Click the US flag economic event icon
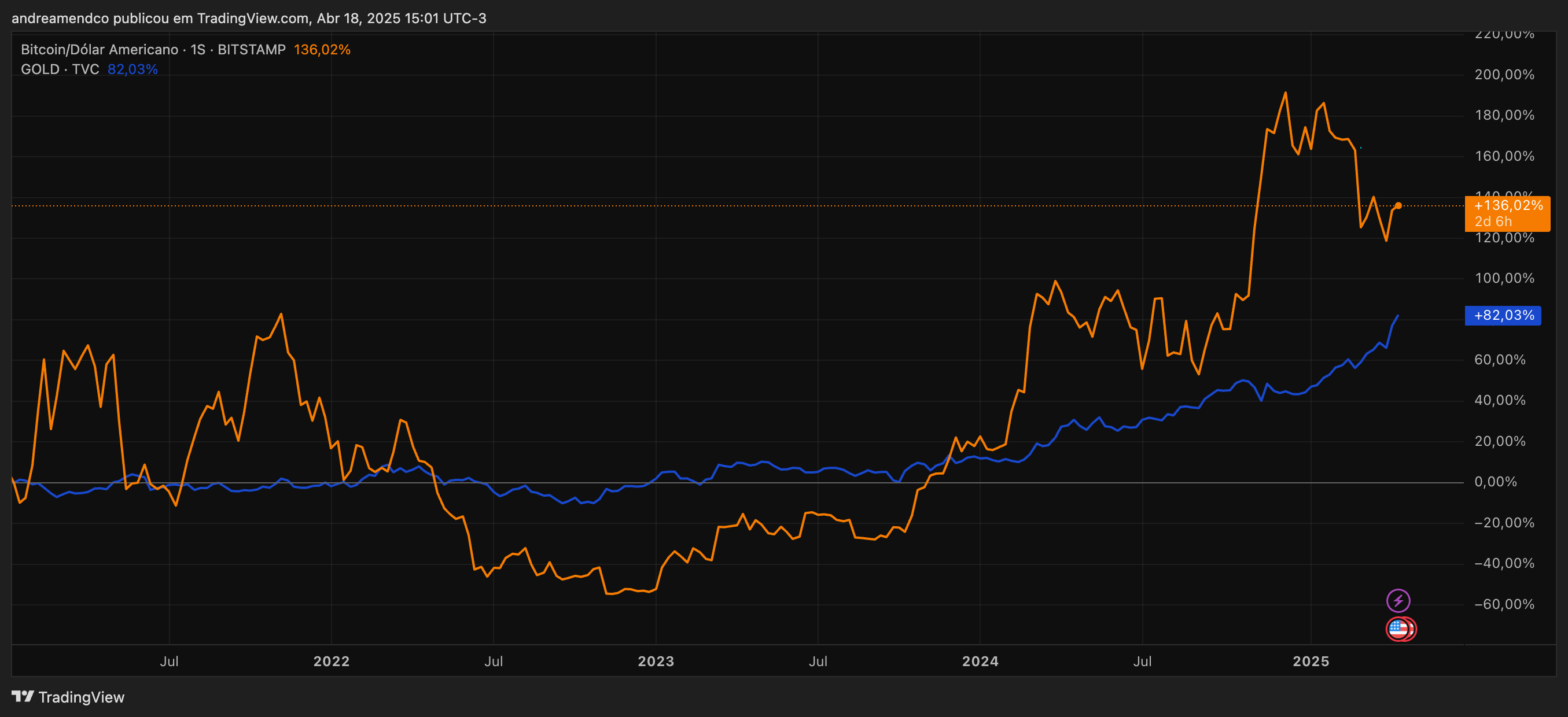The width and height of the screenshot is (1568, 717). (x=1398, y=629)
